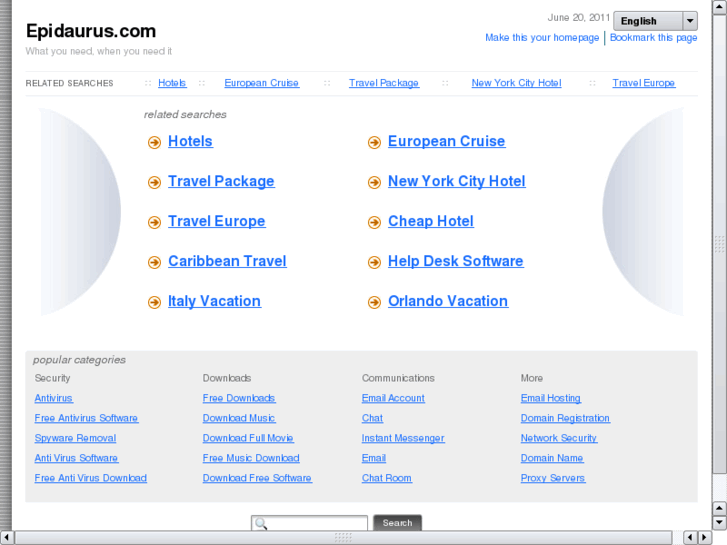Viewport: 727px width, 545px height.
Task: Click the orange arrow icon beside European Cruise
Action: [x=374, y=142]
